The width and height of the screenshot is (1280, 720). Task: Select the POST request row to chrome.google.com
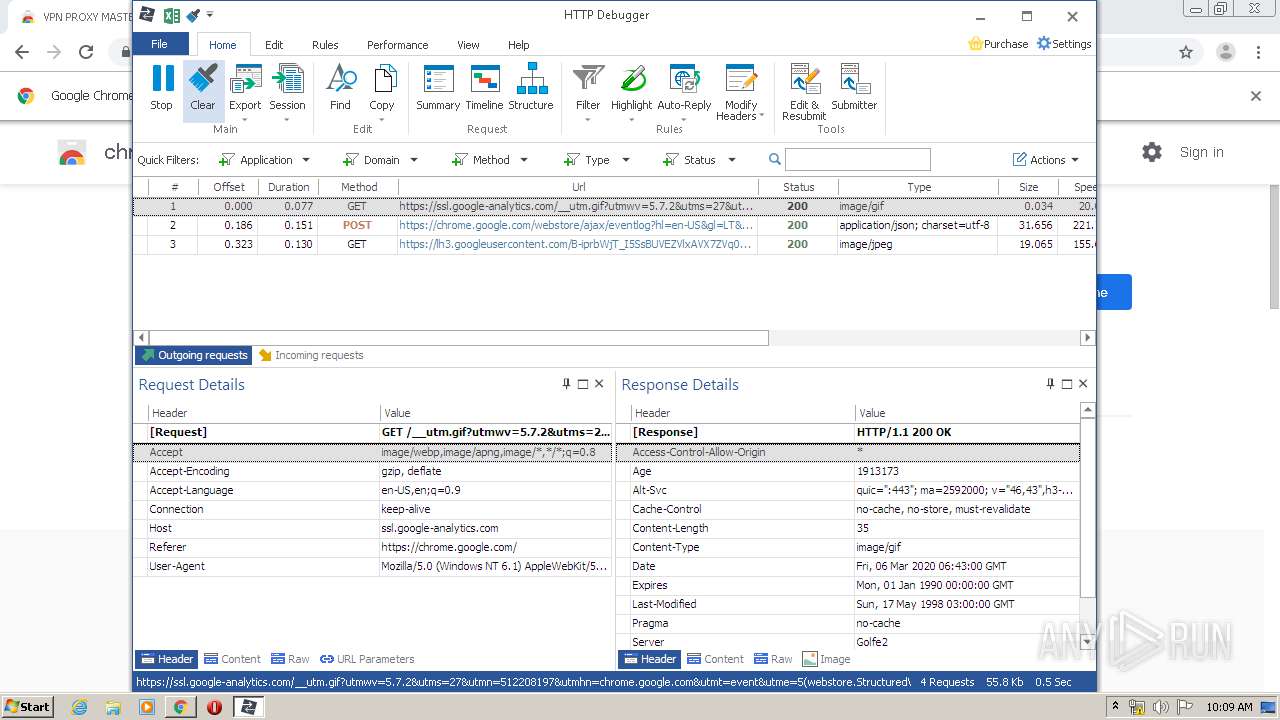tap(614, 225)
